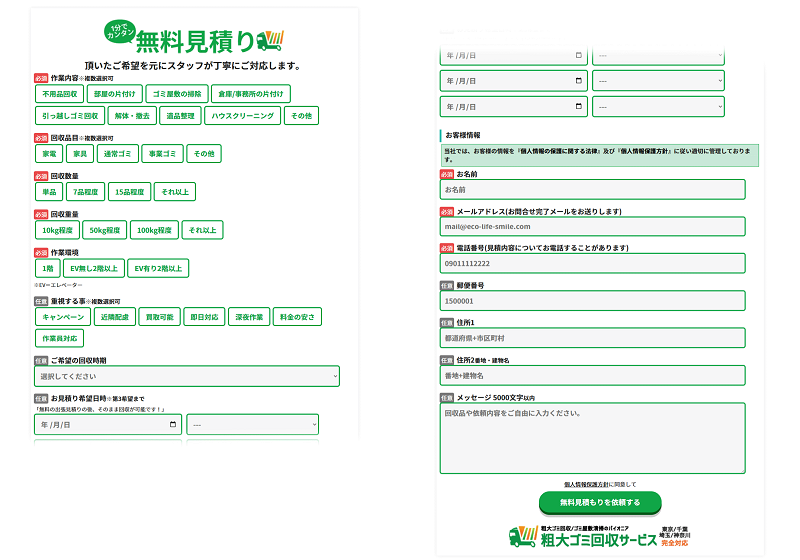Click the メッセージ text area
The image size is (800, 560).
tap(592, 438)
